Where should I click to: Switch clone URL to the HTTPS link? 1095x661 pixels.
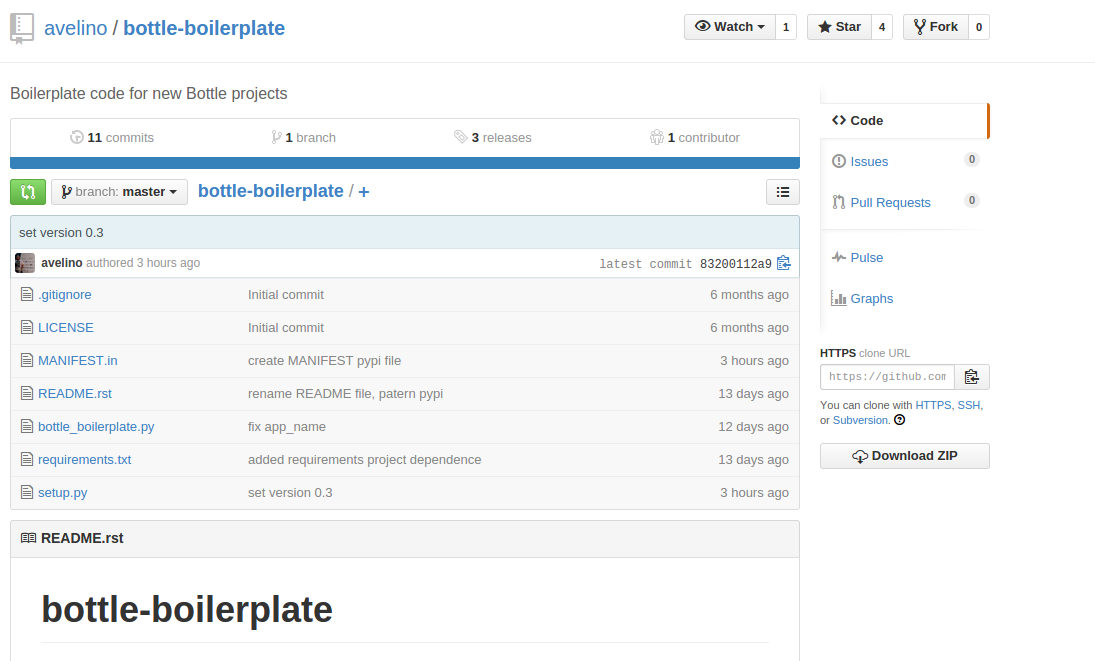(x=933, y=405)
